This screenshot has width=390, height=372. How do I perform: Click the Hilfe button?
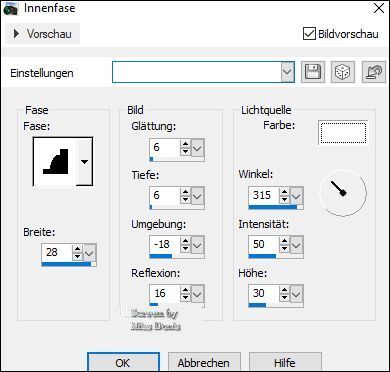pos(285,362)
